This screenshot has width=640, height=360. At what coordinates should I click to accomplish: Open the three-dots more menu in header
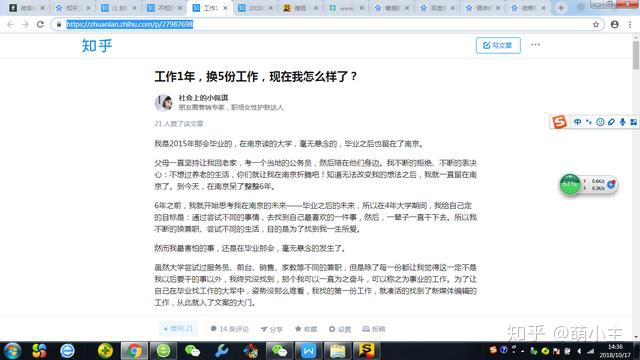pos(535,45)
